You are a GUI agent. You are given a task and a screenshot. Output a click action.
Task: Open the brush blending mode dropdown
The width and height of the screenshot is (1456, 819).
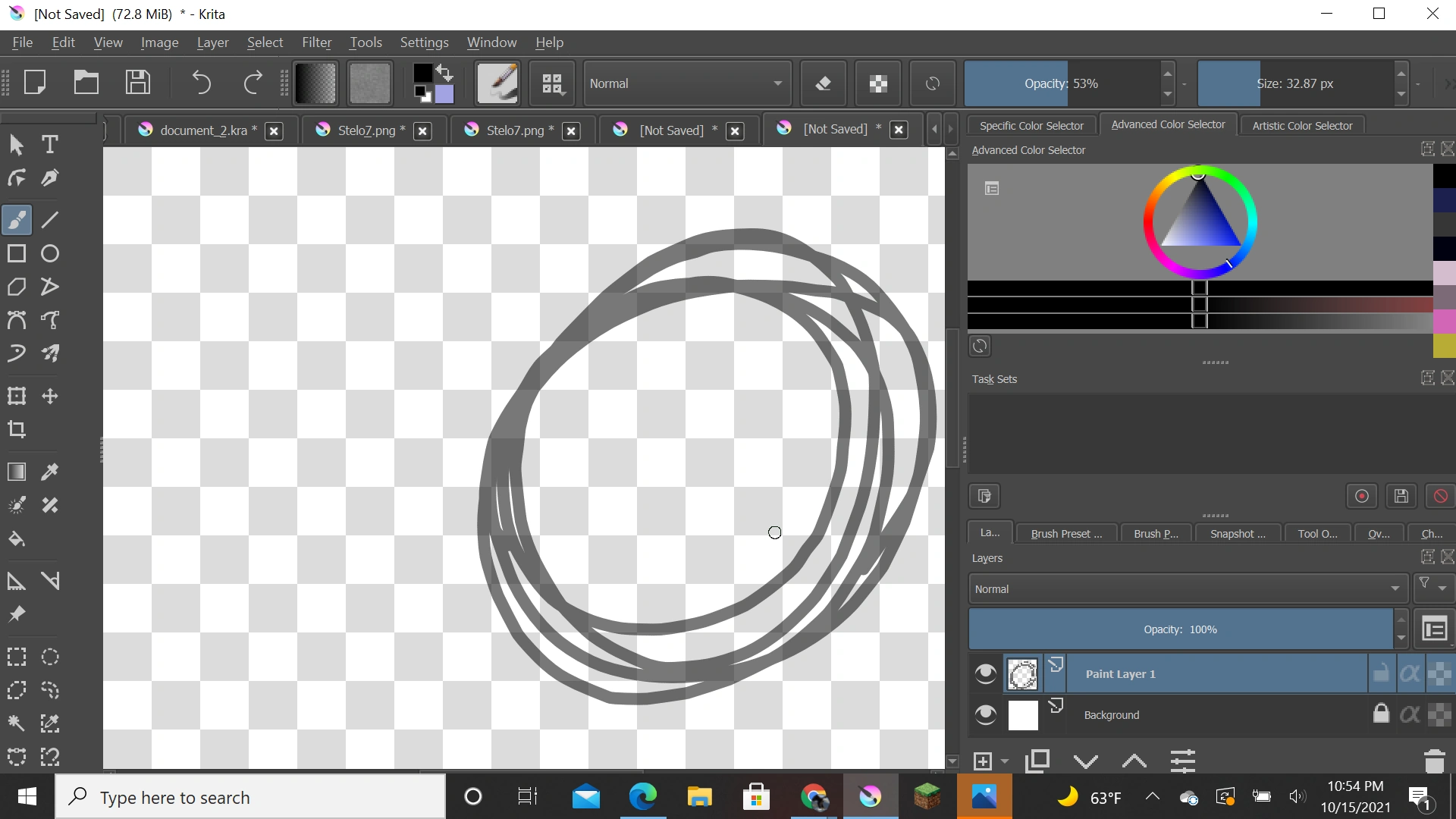[x=686, y=83]
